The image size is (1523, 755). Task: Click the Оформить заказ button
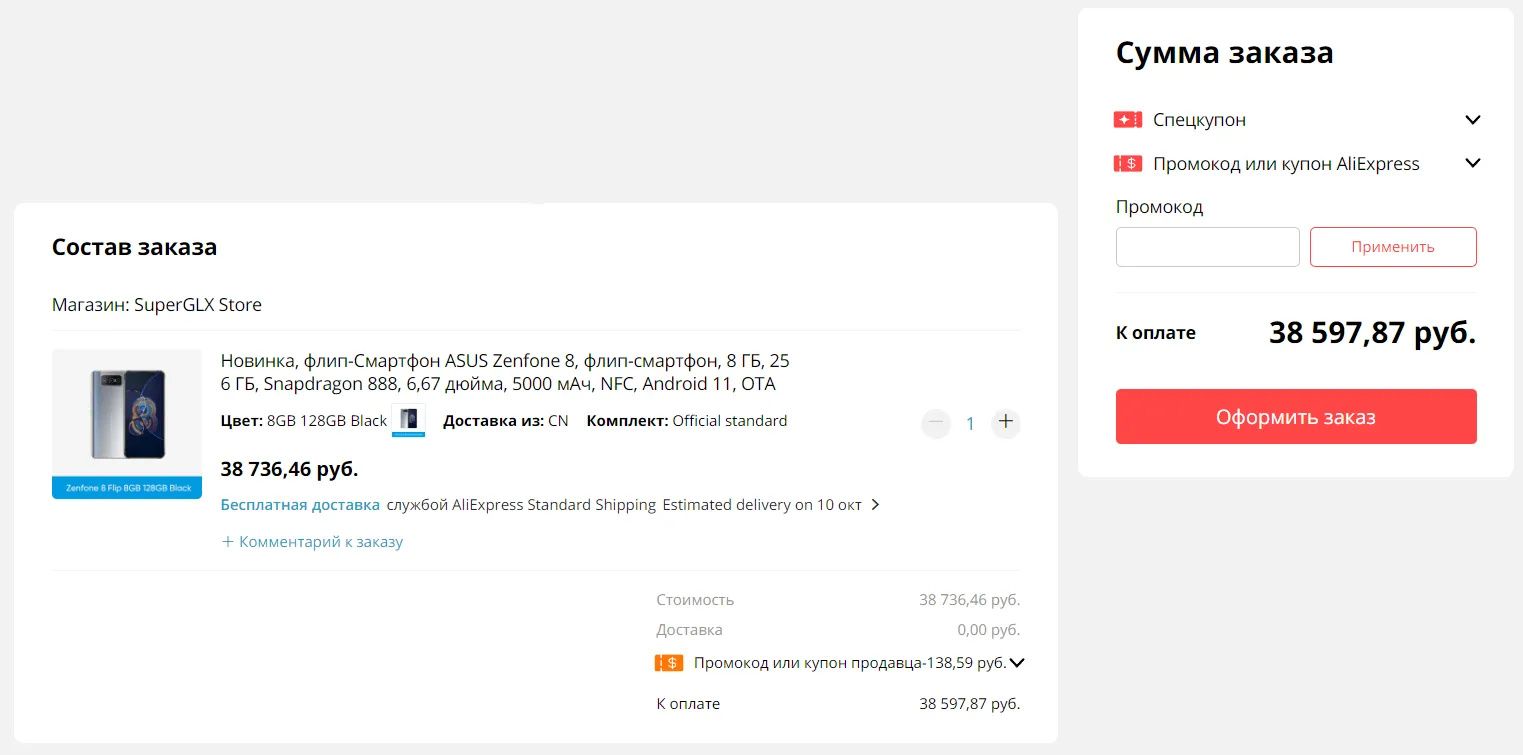pos(1296,417)
